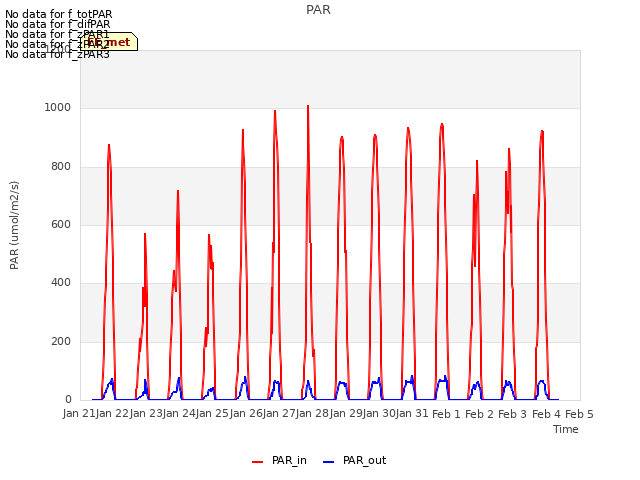Click the 0 y-axis tick label
640x480 pixels.
click(68, 400)
